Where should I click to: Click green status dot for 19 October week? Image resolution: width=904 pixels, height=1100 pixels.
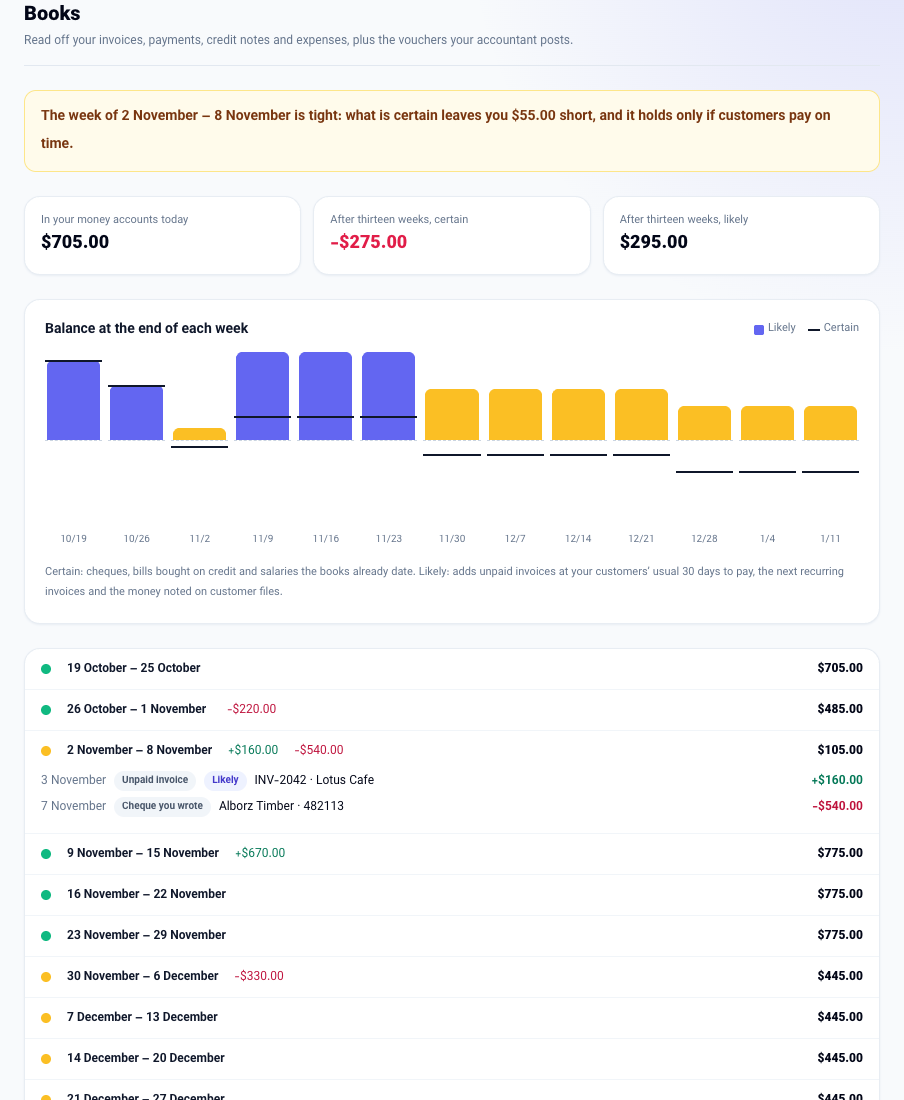coord(46,669)
